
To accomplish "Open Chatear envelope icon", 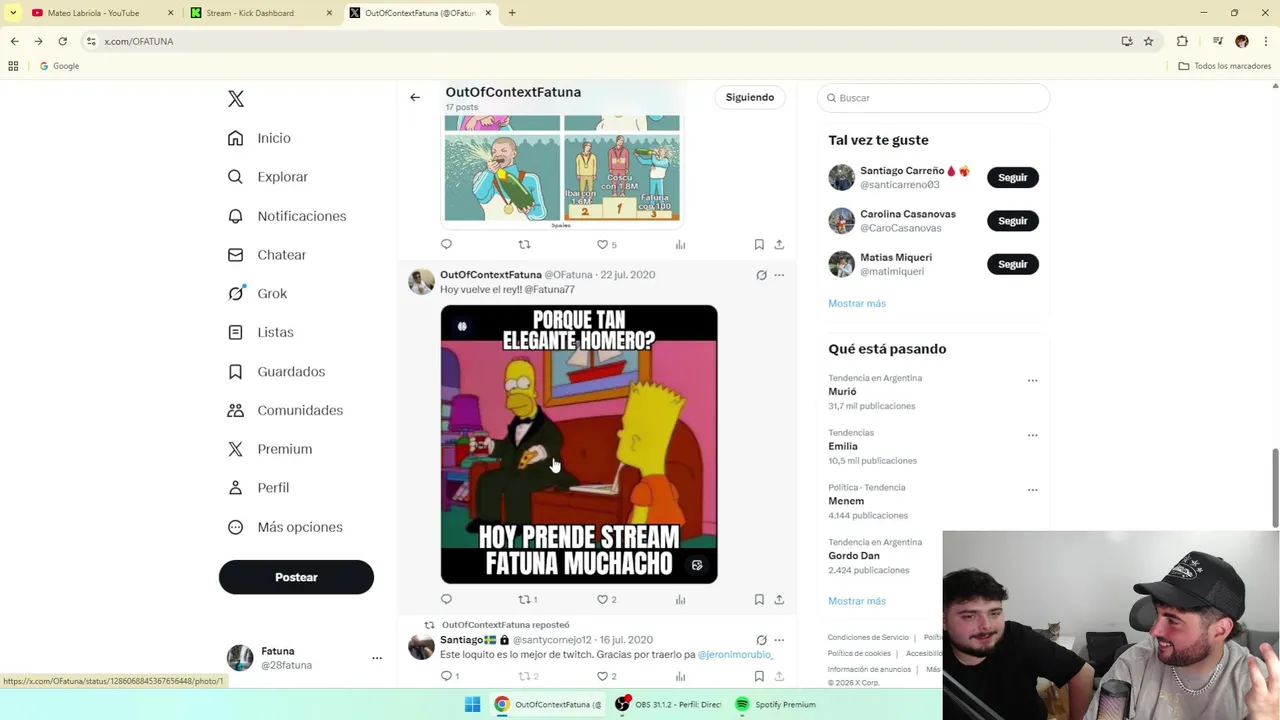I will click(x=235, y=255).
